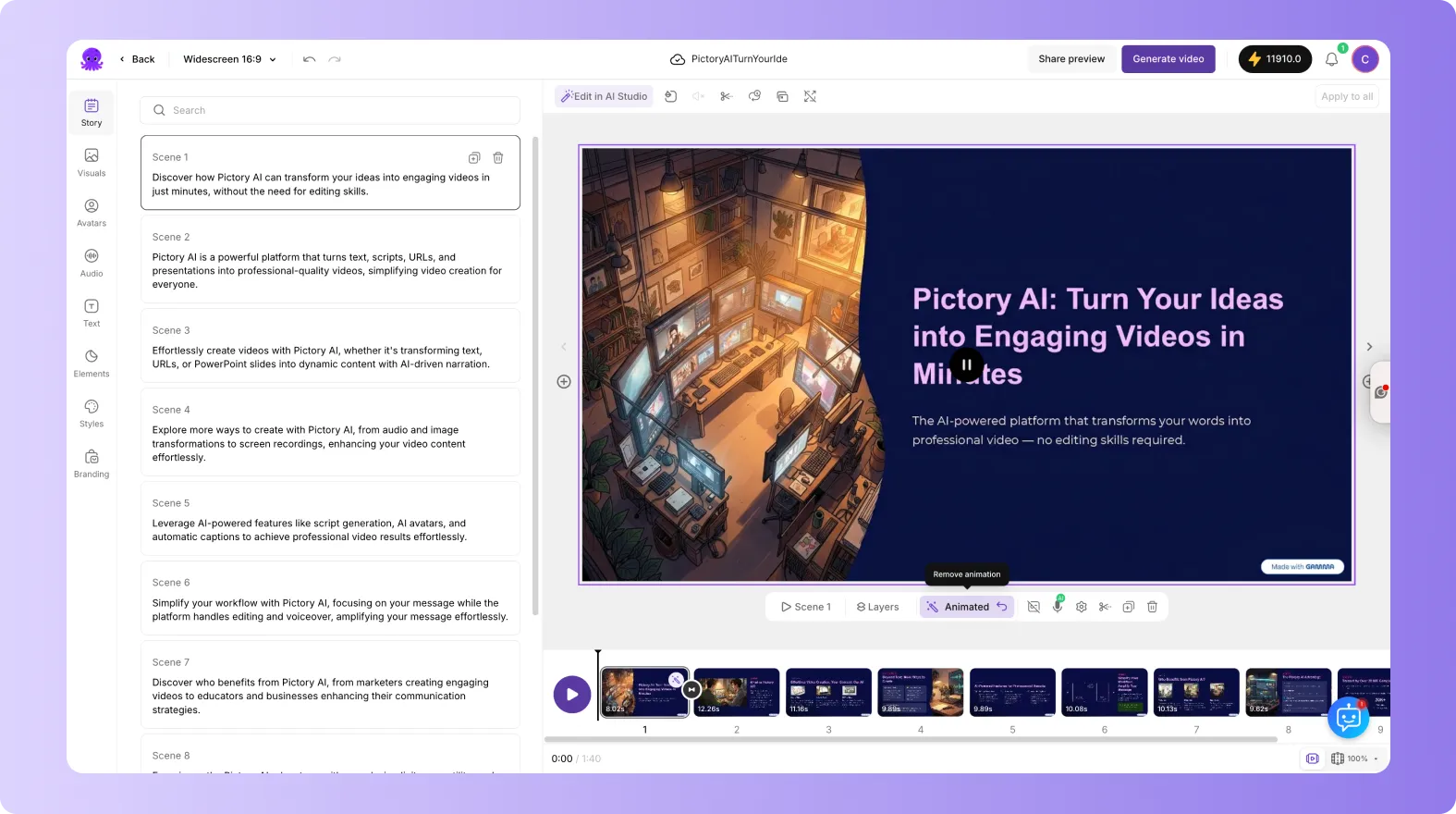Select the 11.16s Scene 3 timeline thumbnail
The width and height of the screenshot is (1456, 814).
click(828, 692)
